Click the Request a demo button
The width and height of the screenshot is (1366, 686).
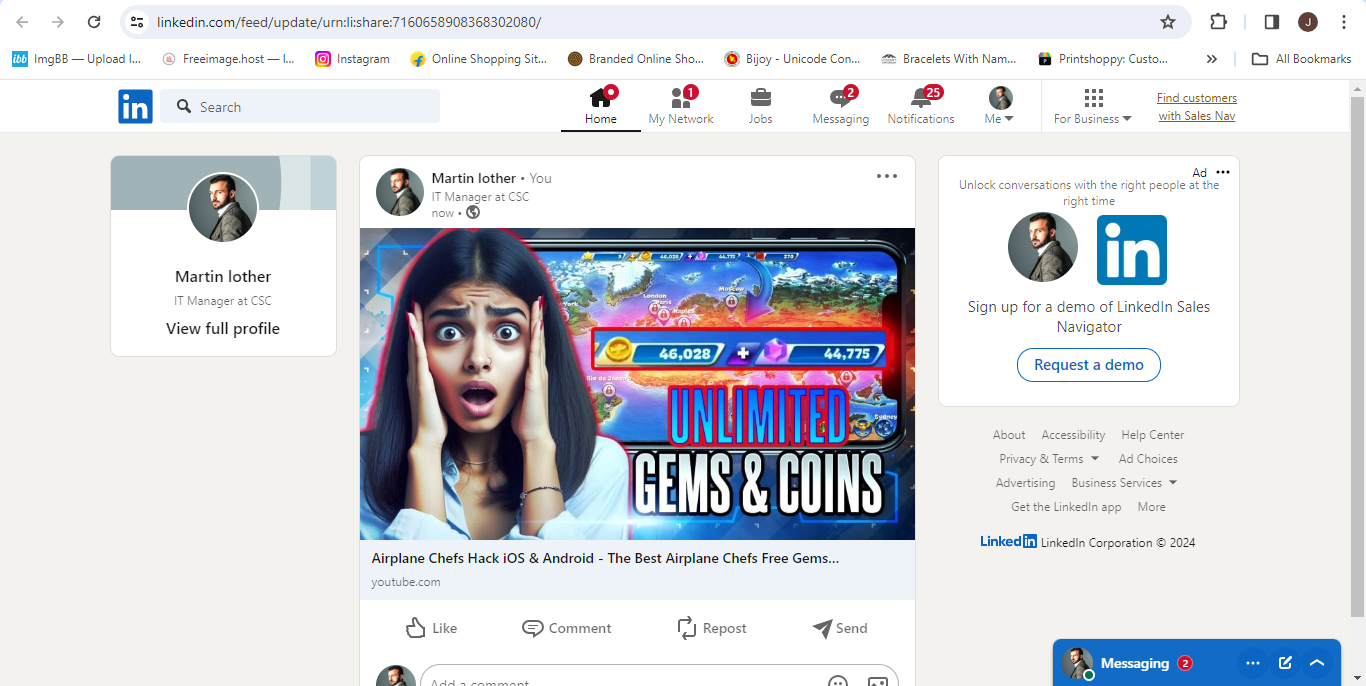click(1089, 365)
